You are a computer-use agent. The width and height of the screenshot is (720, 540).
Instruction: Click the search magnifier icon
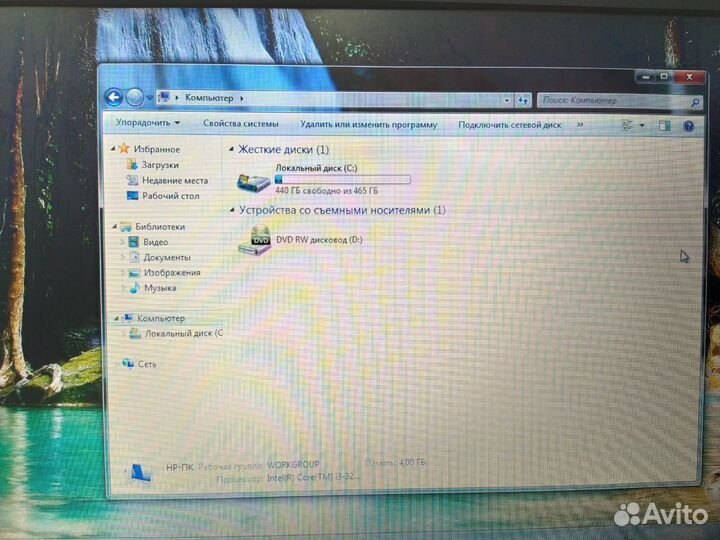click(695, 102)
